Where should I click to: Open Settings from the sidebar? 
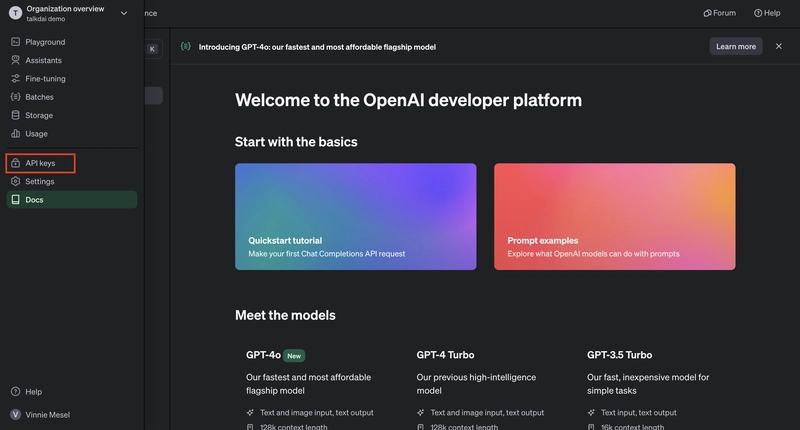(71, 182)
